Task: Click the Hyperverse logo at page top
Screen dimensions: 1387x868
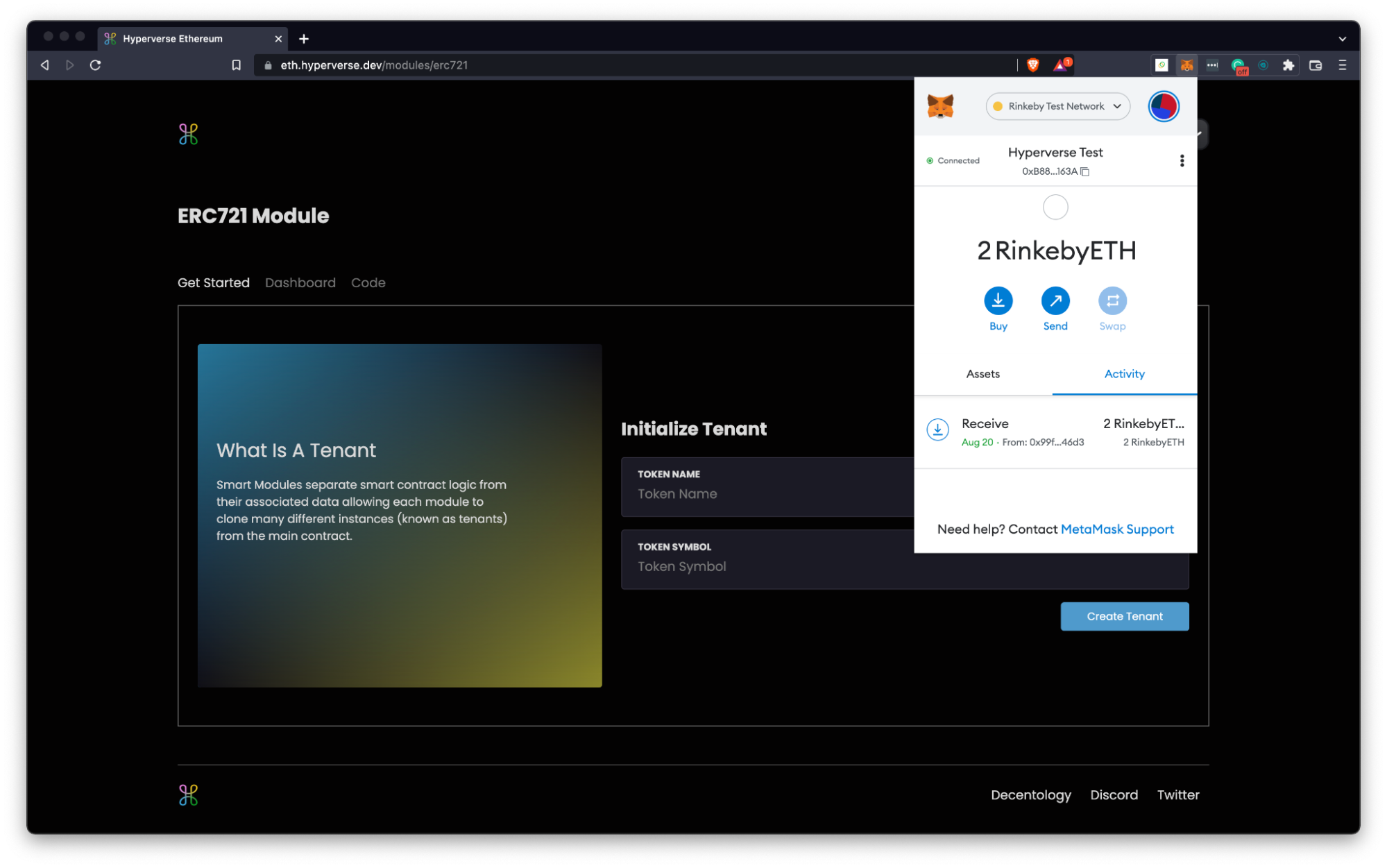Action: click(188, 134)
